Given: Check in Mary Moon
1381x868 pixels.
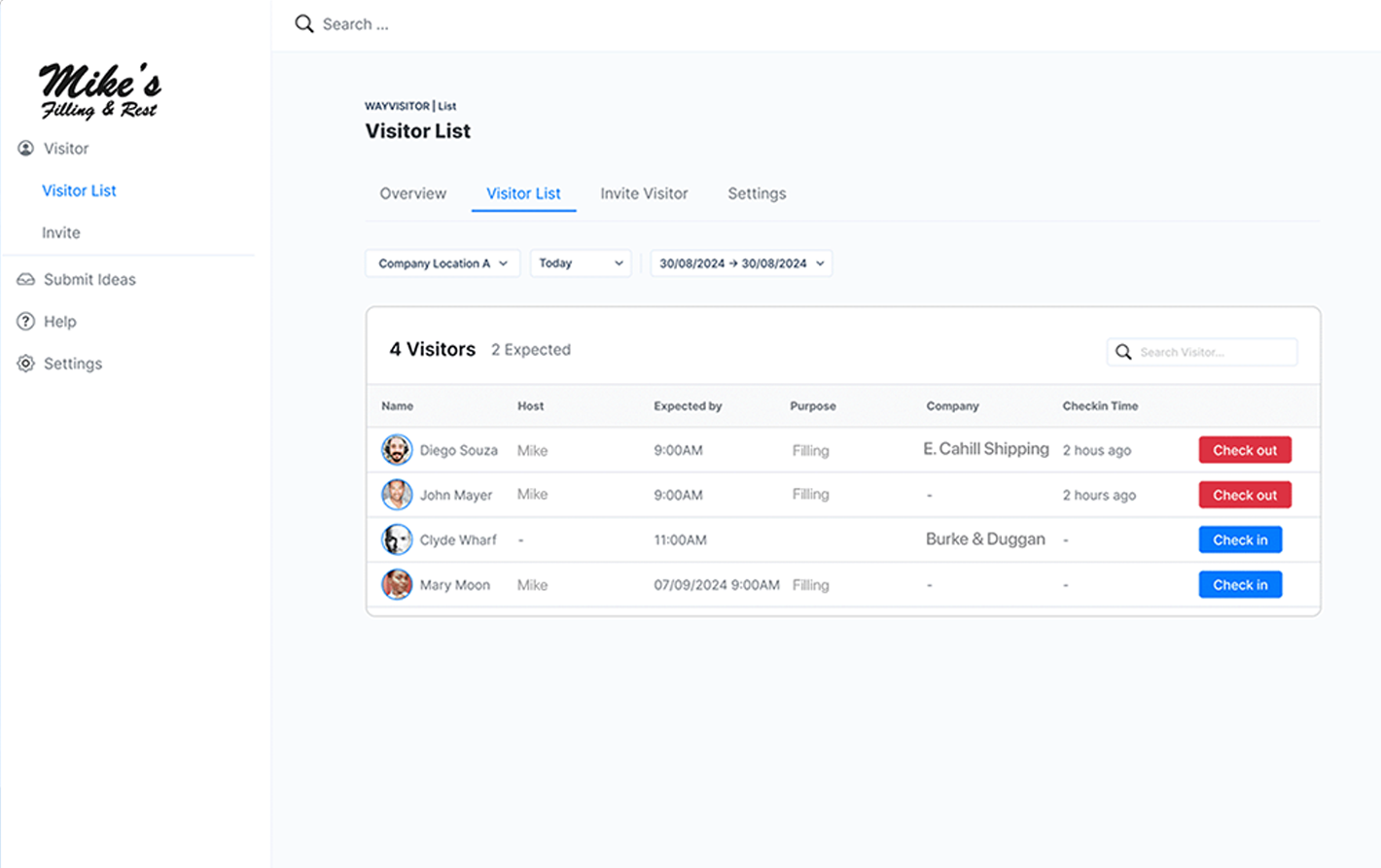Looking at the screenshot, I should [1240, 585].
